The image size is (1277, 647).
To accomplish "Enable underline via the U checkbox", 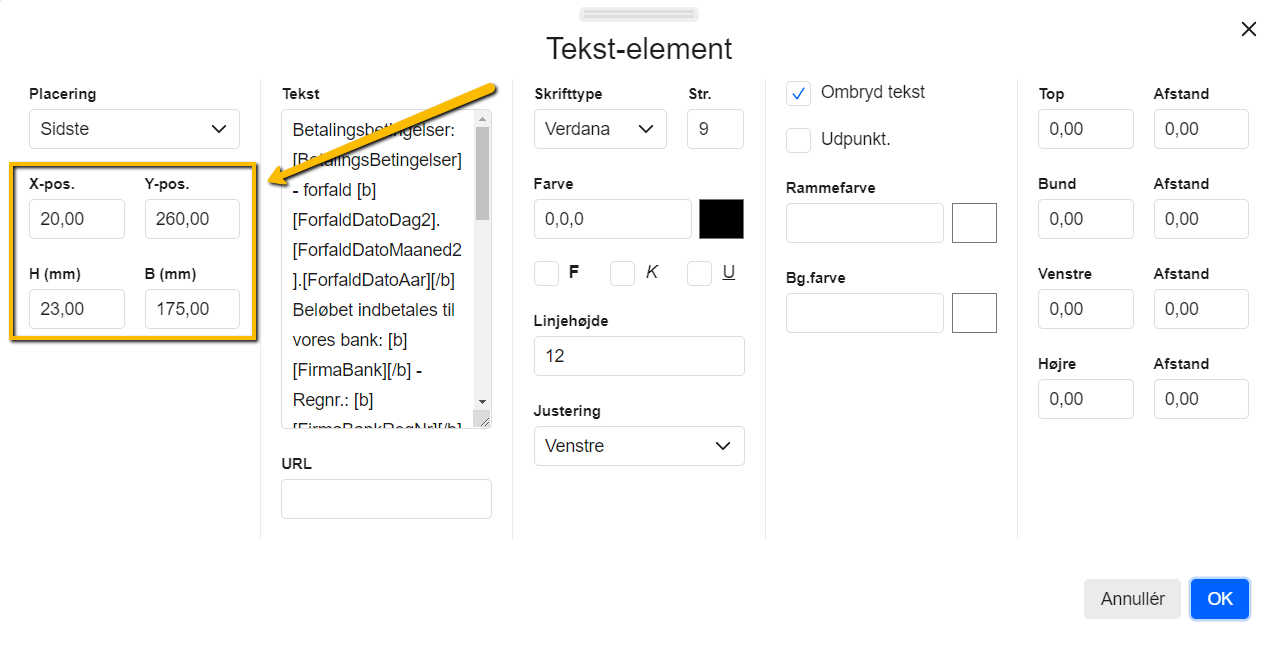I will [x=699, y=272].
